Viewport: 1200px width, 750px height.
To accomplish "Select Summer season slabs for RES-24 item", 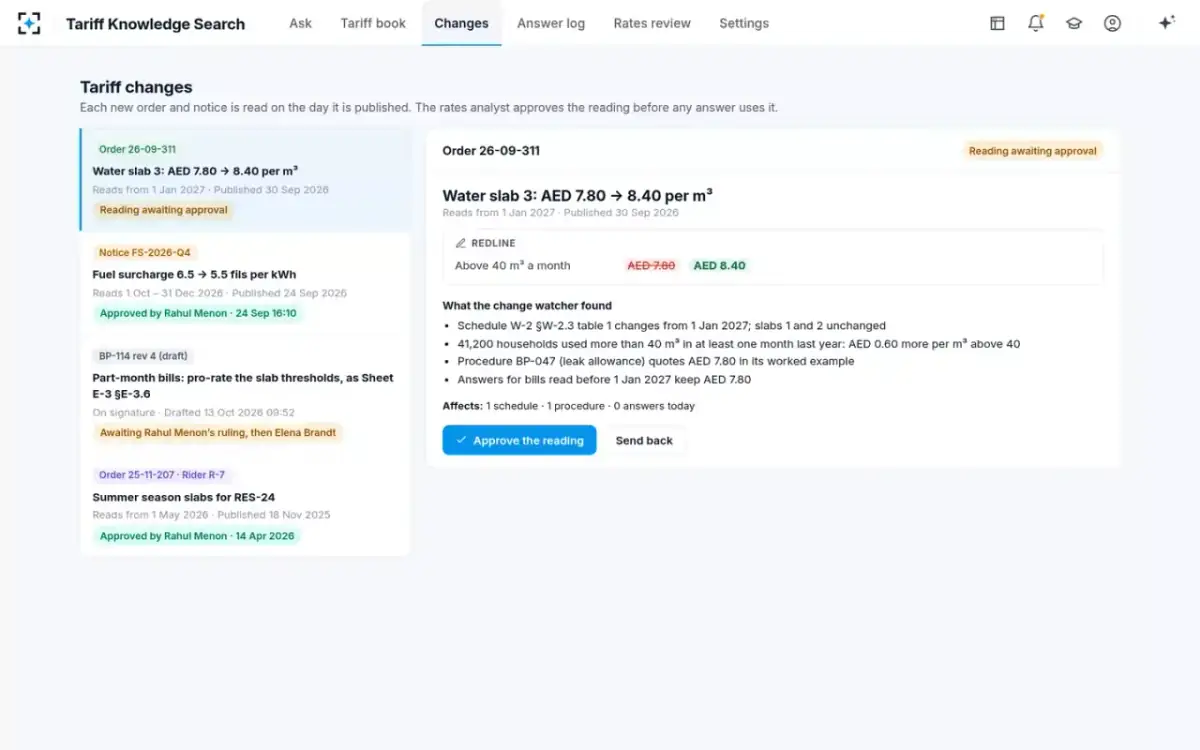I will 245,506.
